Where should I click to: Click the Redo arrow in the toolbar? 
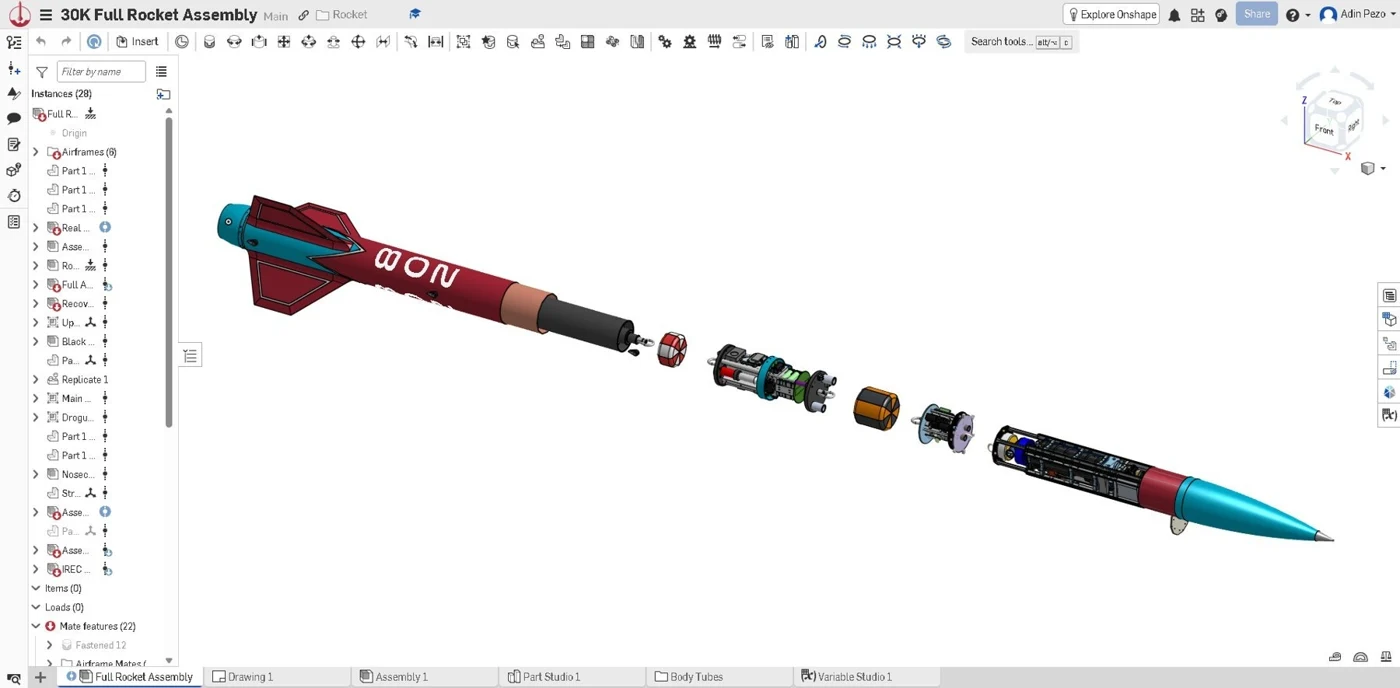click(66, 42)
